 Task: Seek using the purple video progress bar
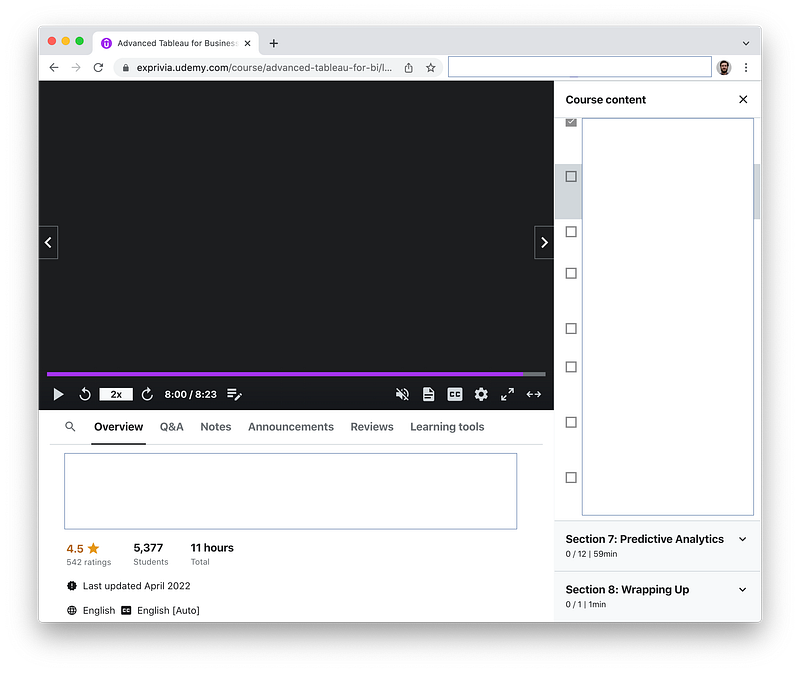(296, 374)
